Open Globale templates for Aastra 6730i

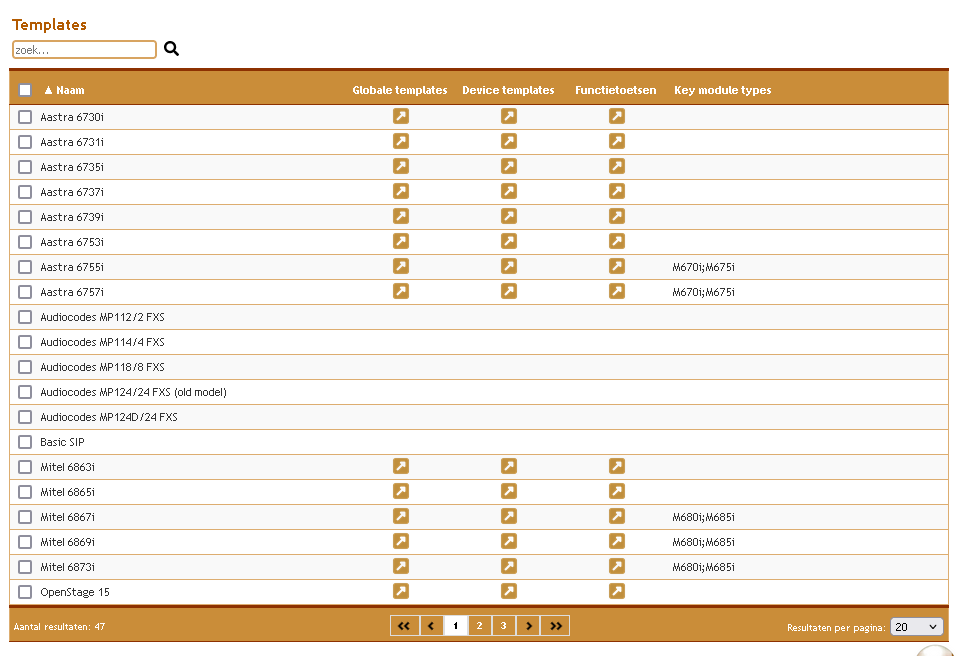pos(401,116)
